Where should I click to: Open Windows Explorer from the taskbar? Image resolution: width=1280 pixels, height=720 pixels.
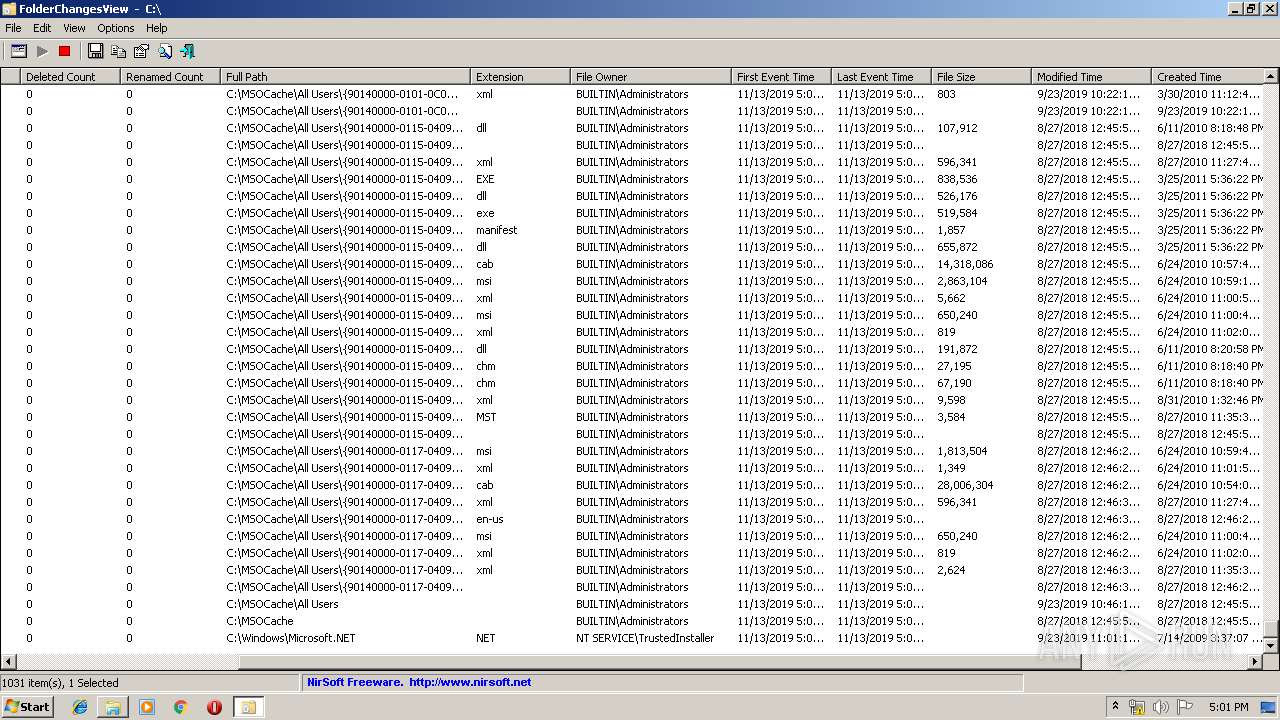(113, 707)
